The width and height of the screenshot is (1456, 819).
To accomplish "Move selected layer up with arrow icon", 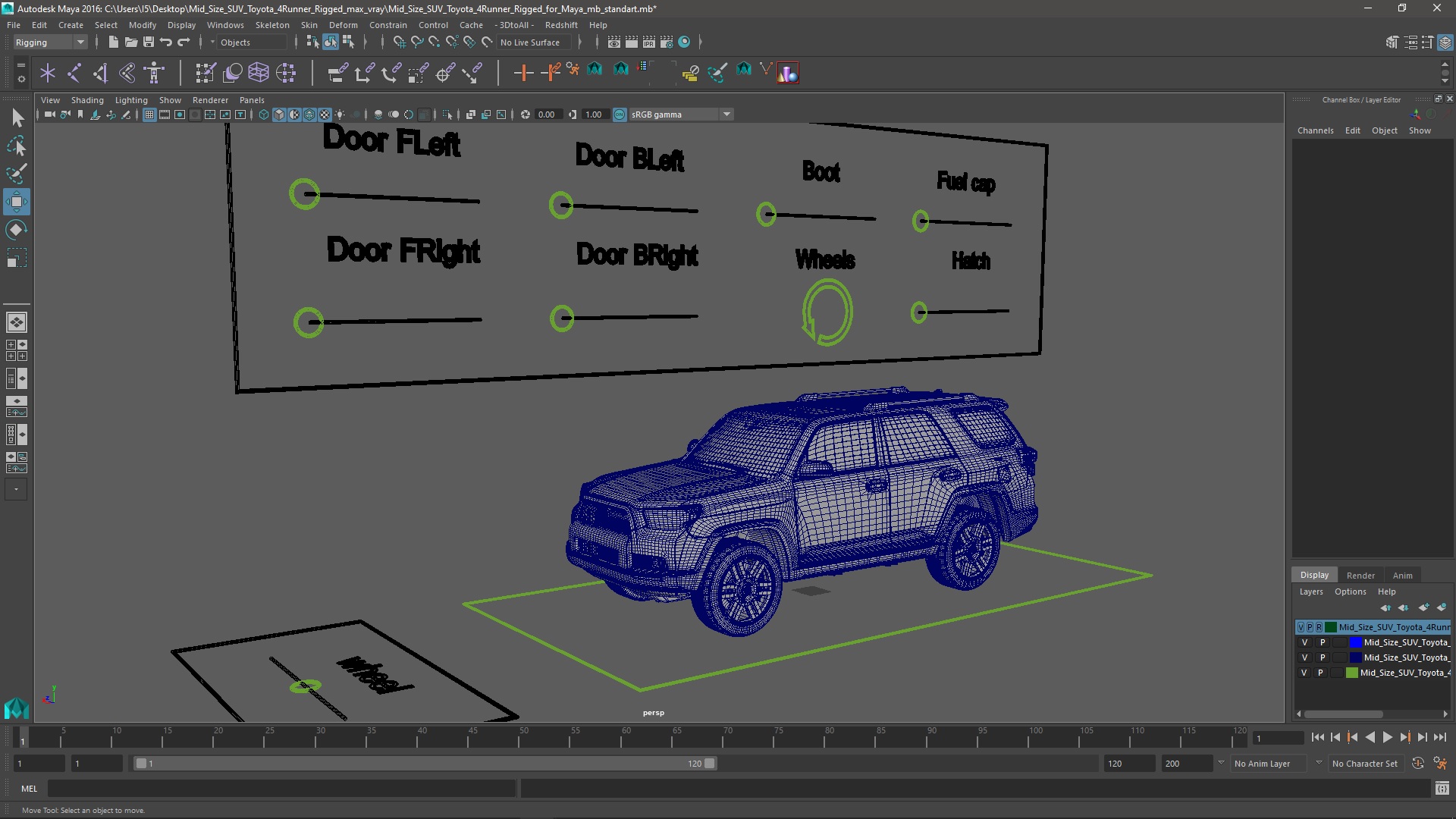I will coord(1385,607).
